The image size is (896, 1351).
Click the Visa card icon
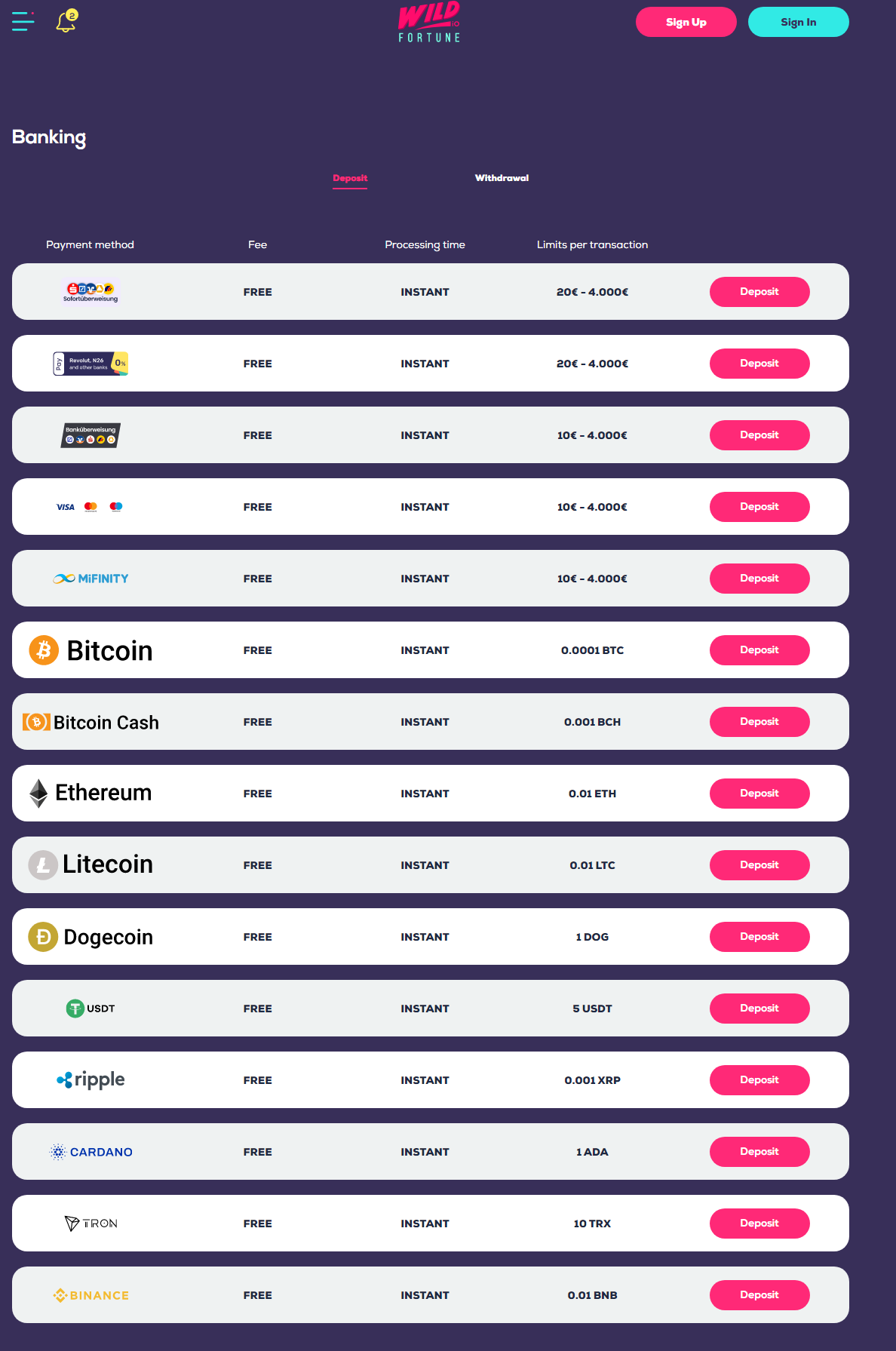click(66, 507)
